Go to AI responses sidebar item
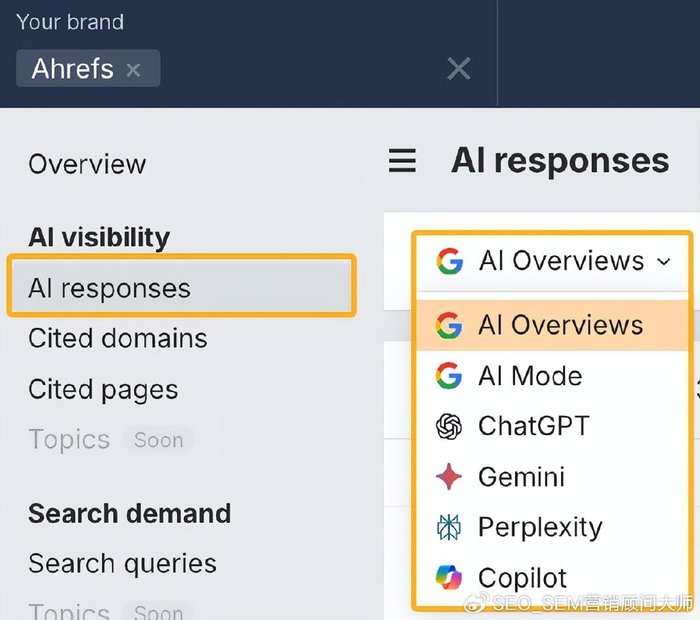The height and width of the screenshot is (620, 700). click(109, 289)
